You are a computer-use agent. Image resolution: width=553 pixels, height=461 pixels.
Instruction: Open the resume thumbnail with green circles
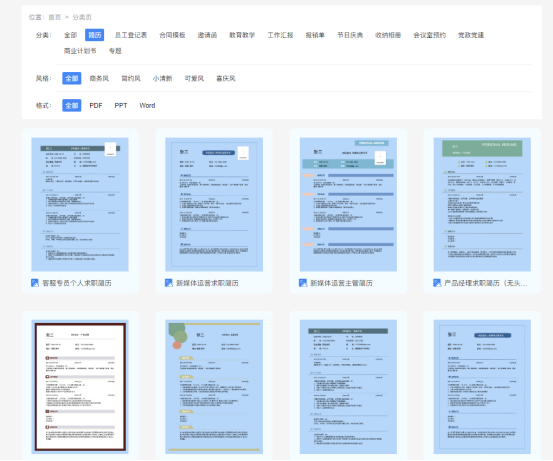click(214, 387)
